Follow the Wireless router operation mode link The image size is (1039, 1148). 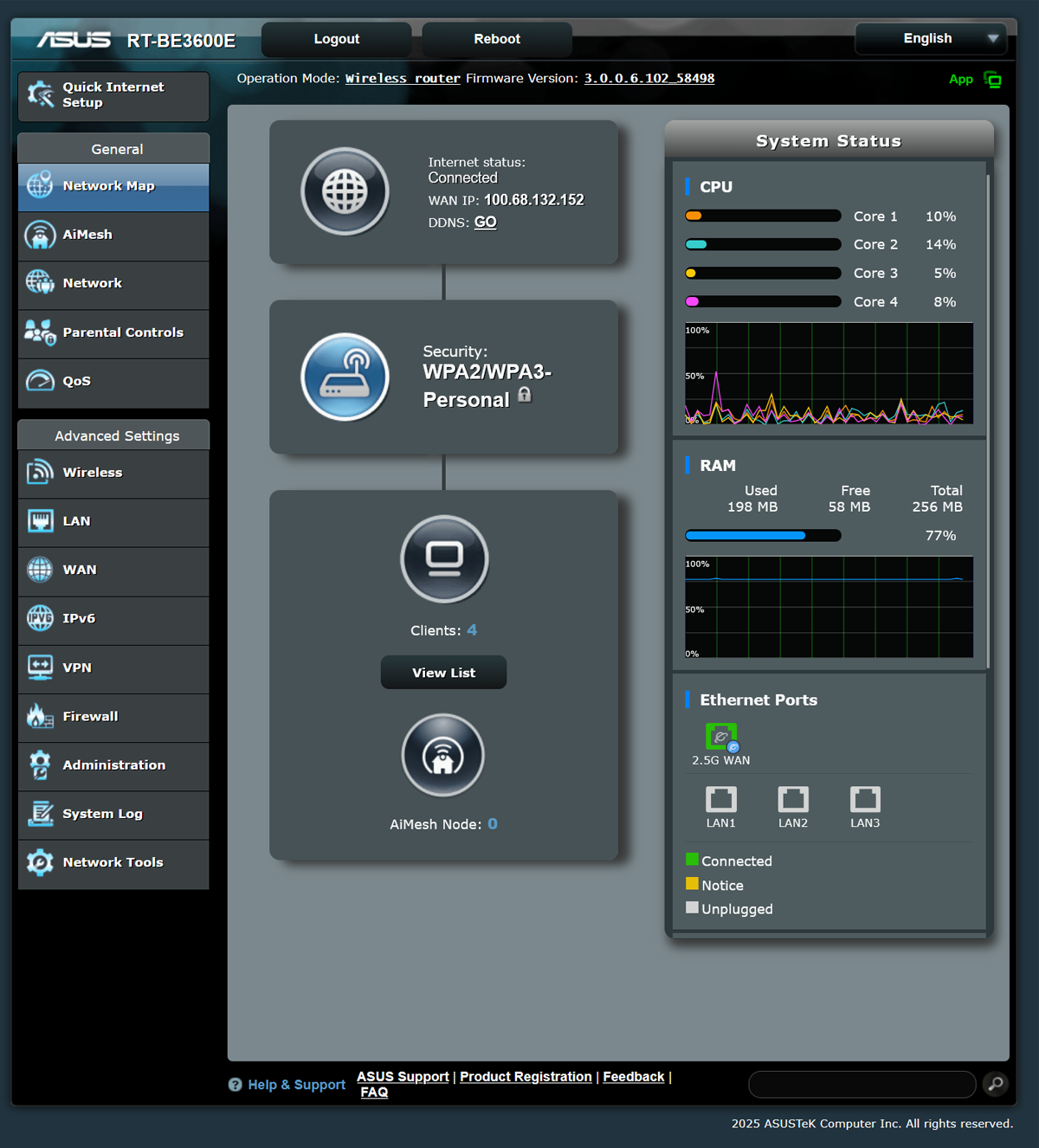coord(403,78)
